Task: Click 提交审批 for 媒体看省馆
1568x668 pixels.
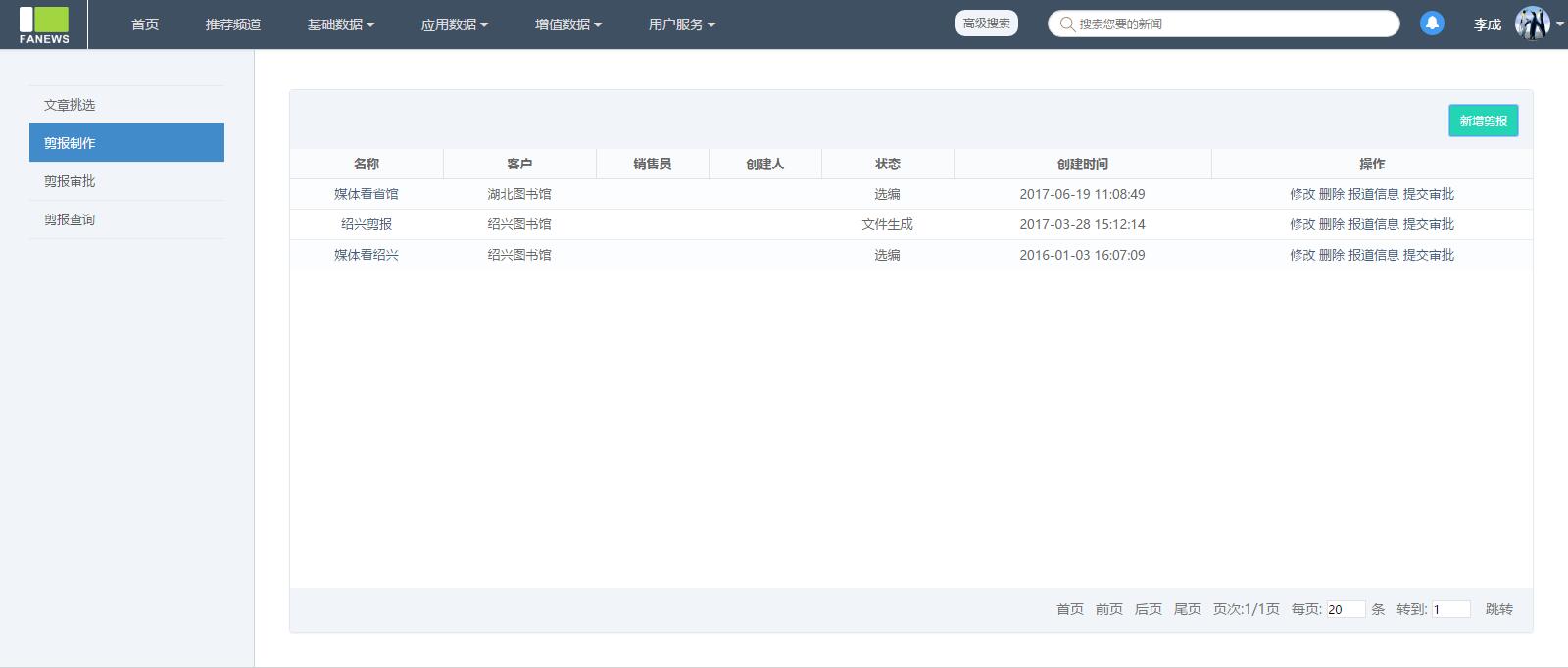Action: [1429, 194]
